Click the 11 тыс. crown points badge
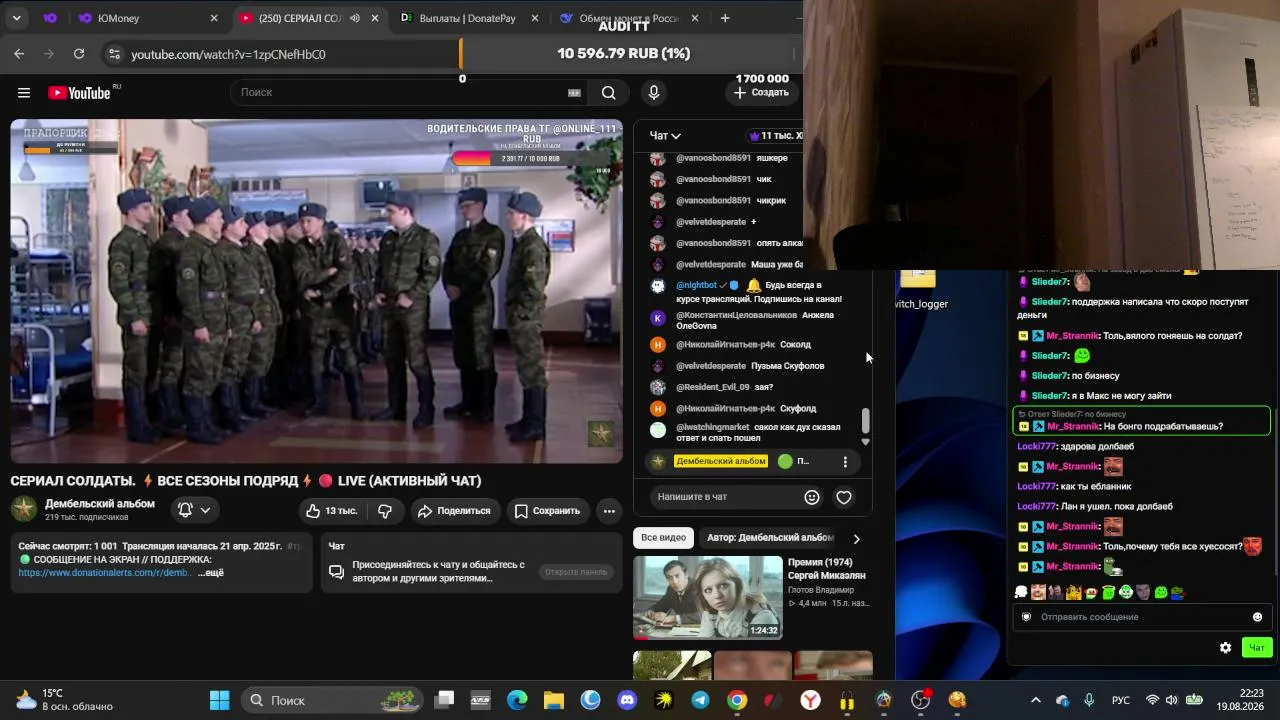This screenshot has height=720, width=1280. click(x=776, y=136)
